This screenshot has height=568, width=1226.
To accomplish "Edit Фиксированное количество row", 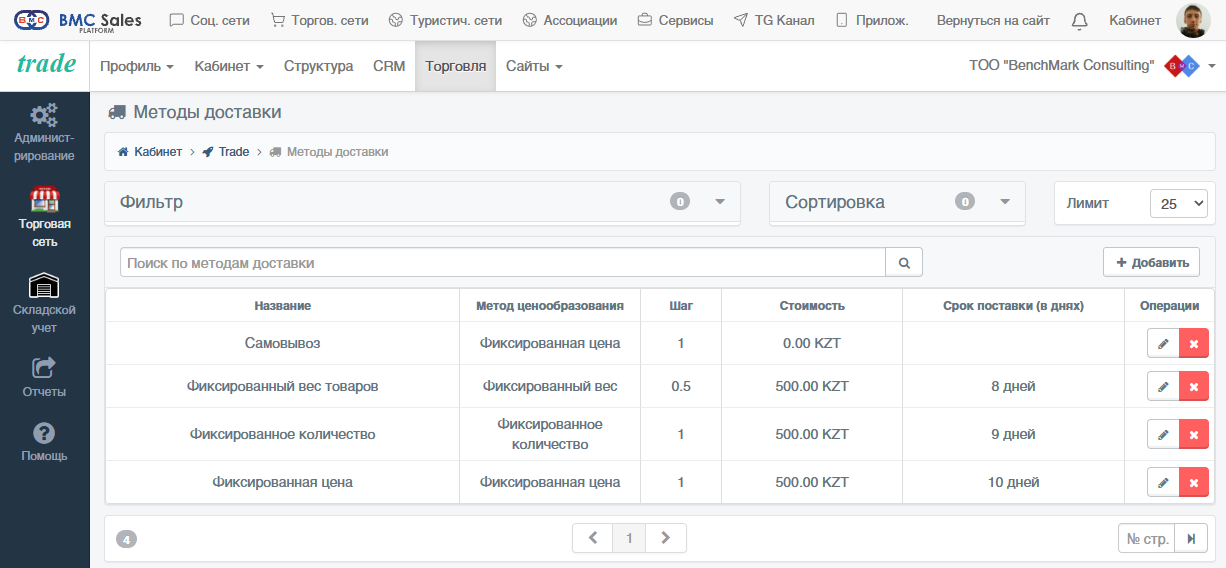I will click(x=1163, y=434).
